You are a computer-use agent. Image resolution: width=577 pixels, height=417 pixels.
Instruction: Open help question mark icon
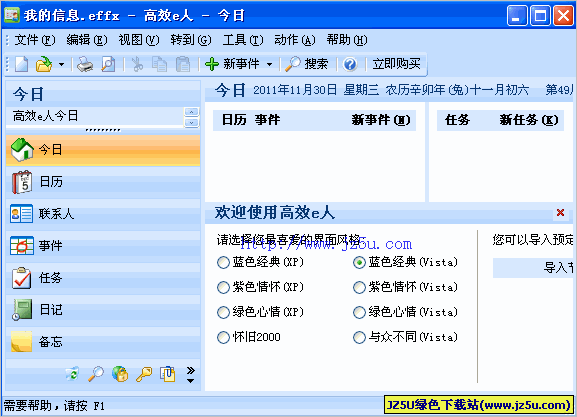click(x=350, y=64)
